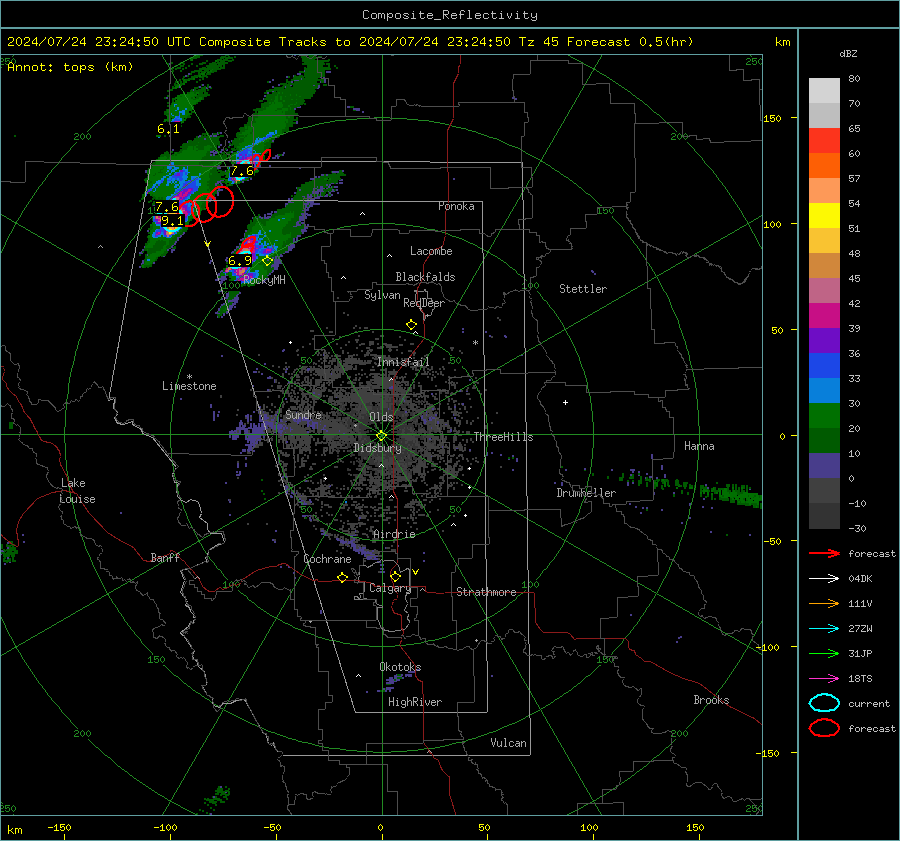Click the UTC timestamp header line

(350, 42)
